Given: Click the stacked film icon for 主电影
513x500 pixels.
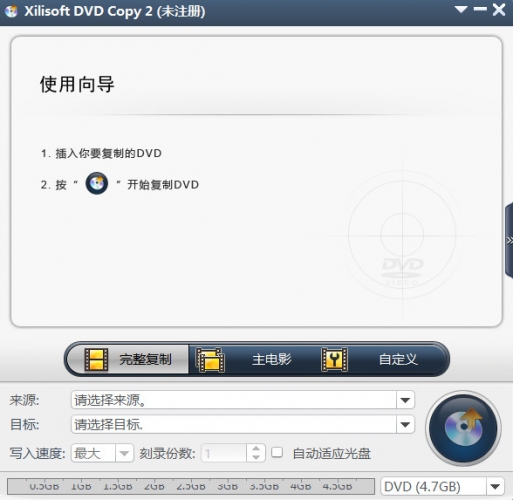Looking at the screenshot, I should click(210, 360).
